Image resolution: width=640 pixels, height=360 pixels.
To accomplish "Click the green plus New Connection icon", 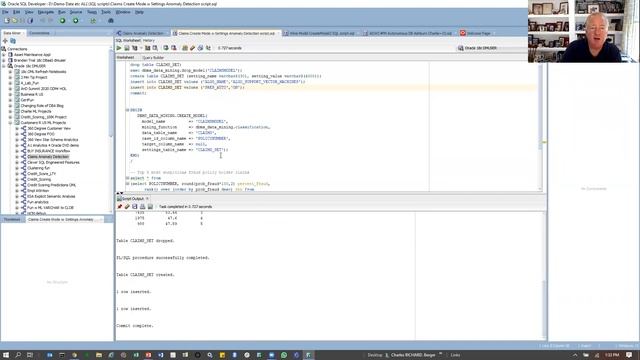I will [5, 41].
